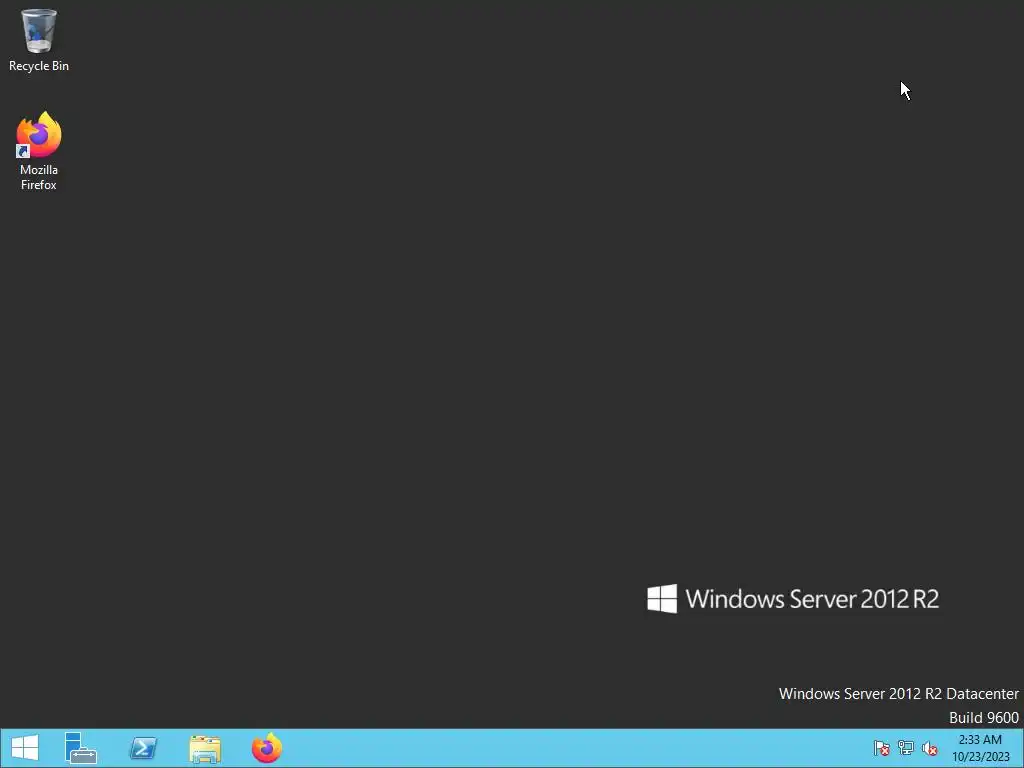Select the Recycle Bin desktop icon

tap(39, 40)
